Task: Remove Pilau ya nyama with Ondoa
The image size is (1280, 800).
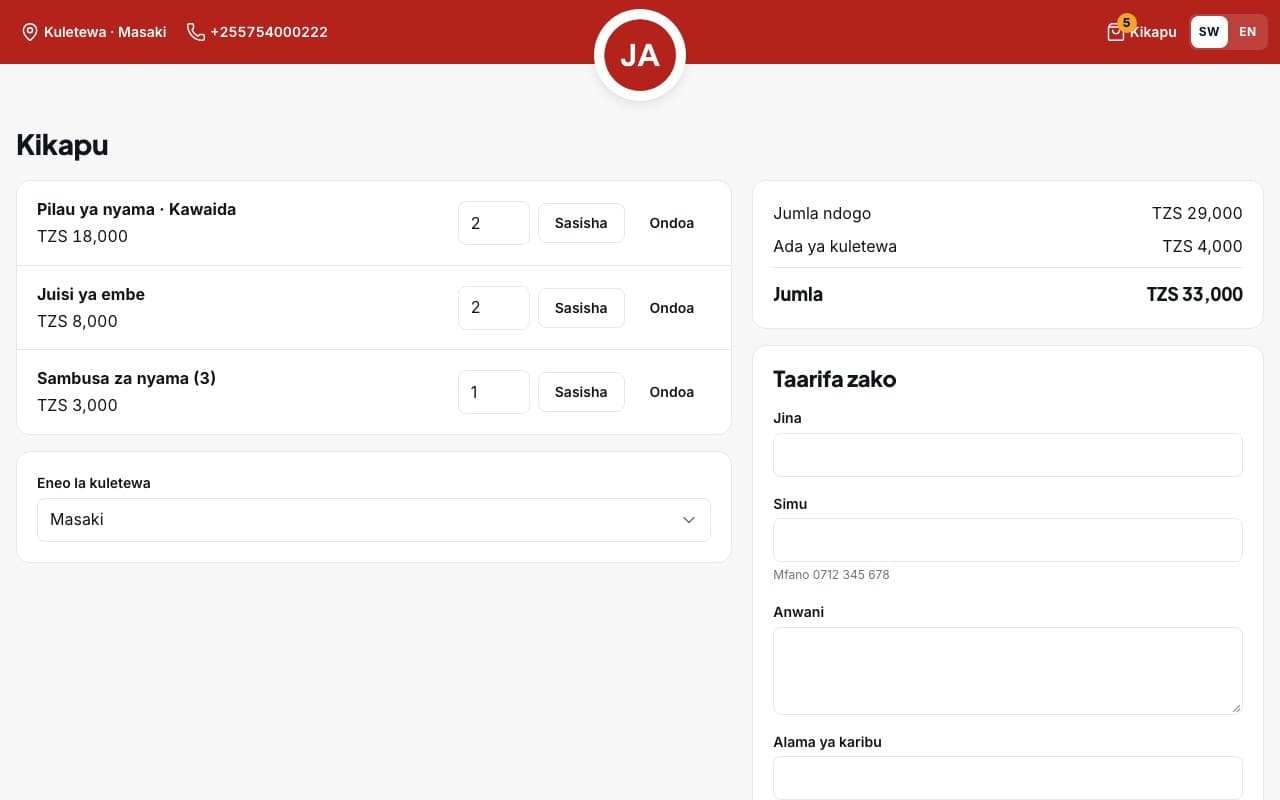Action: coord(672,223)
